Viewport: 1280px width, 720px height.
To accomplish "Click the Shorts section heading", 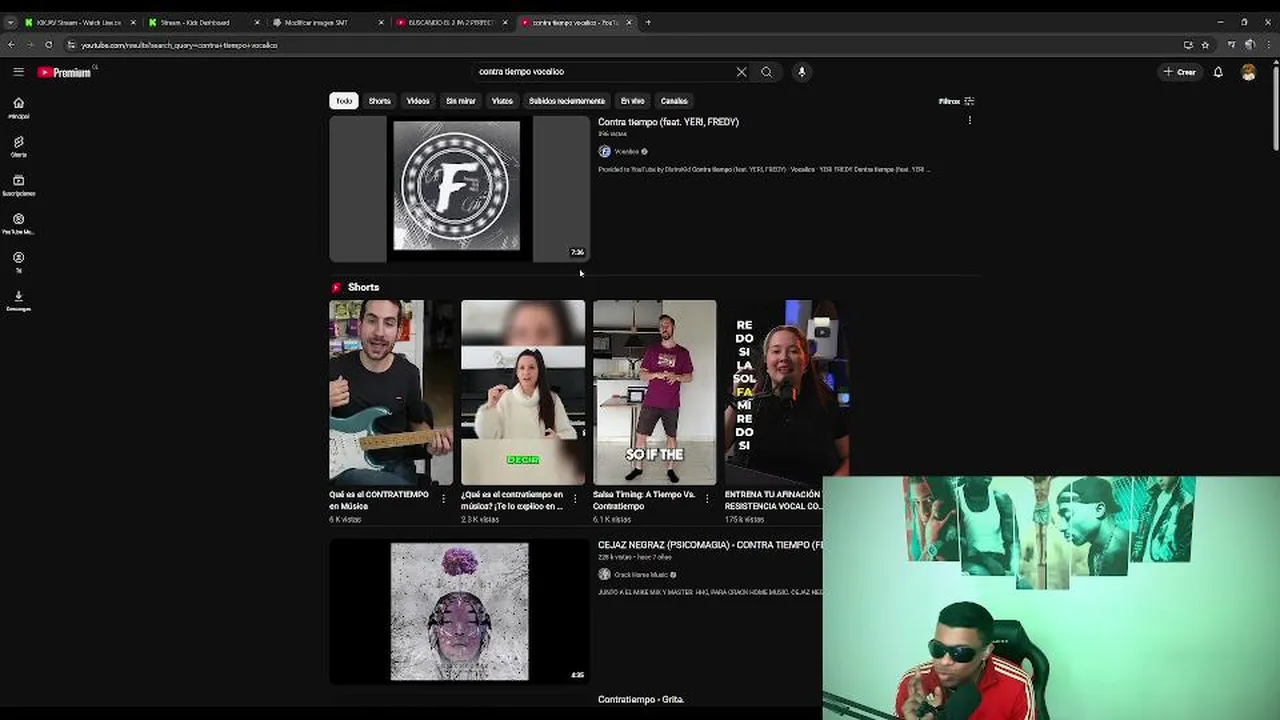I will coord(363,288).
